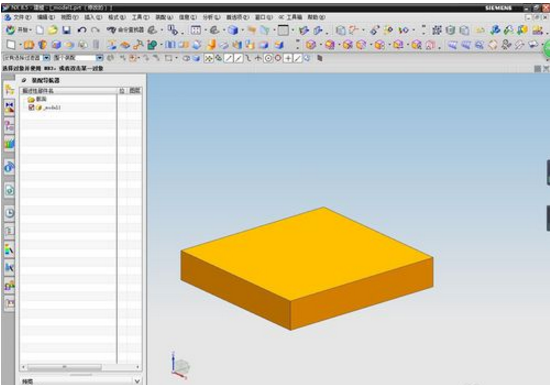Click the open folder icon in toolbar
Viewport: 550px width, 385px height.
[53, 30]
